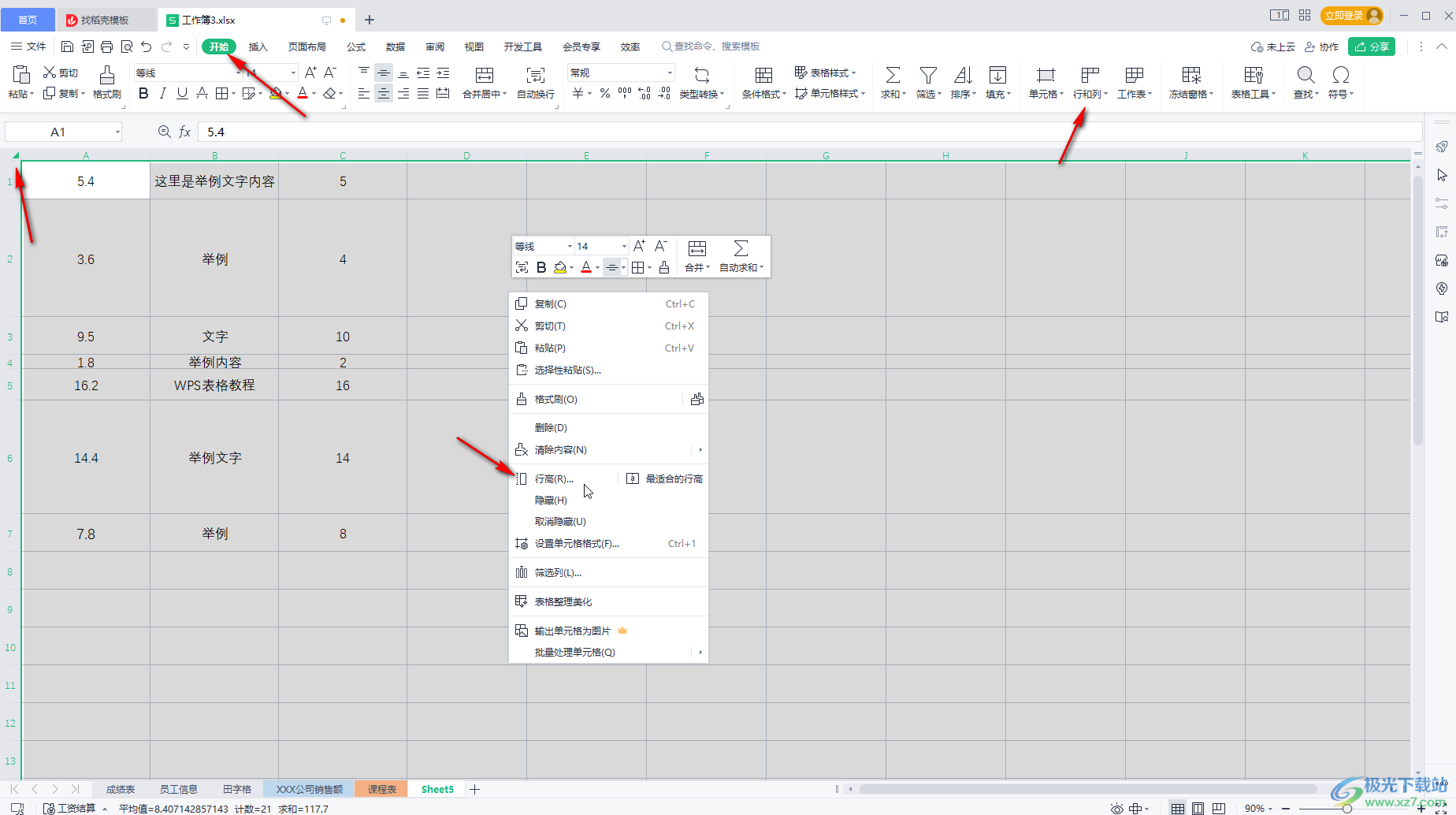This screenshot has width=1456, height=815.
Task: Click the search commands (查找命令) field
Action: pos(711,47)
